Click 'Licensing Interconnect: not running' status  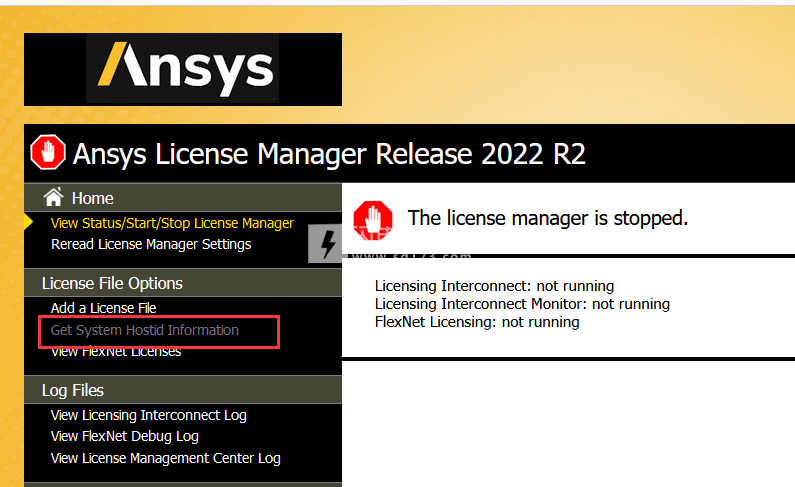click(494, 286)
